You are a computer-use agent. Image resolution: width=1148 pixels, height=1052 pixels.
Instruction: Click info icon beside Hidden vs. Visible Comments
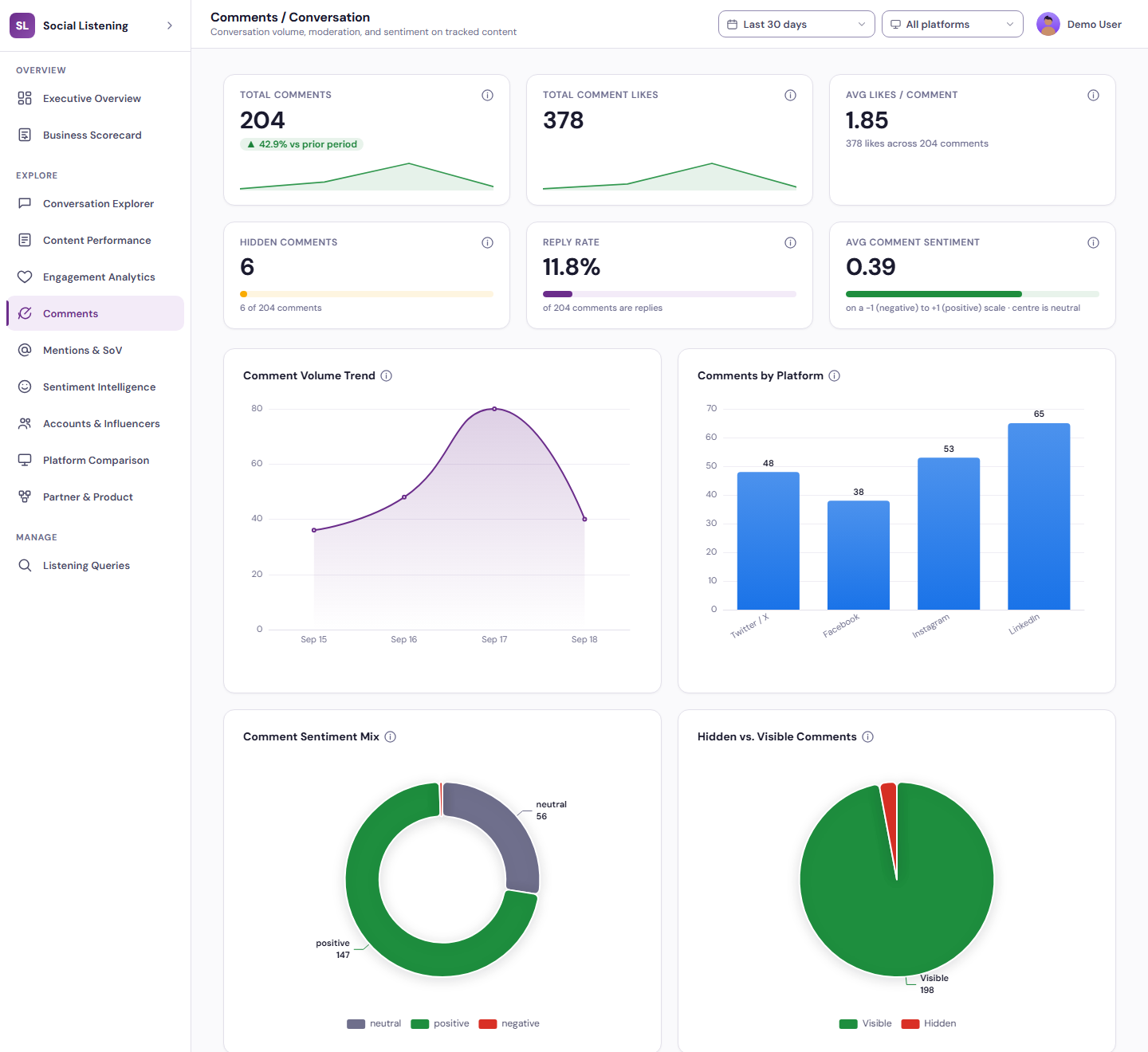pyautogui.click(x=867, y=736)
